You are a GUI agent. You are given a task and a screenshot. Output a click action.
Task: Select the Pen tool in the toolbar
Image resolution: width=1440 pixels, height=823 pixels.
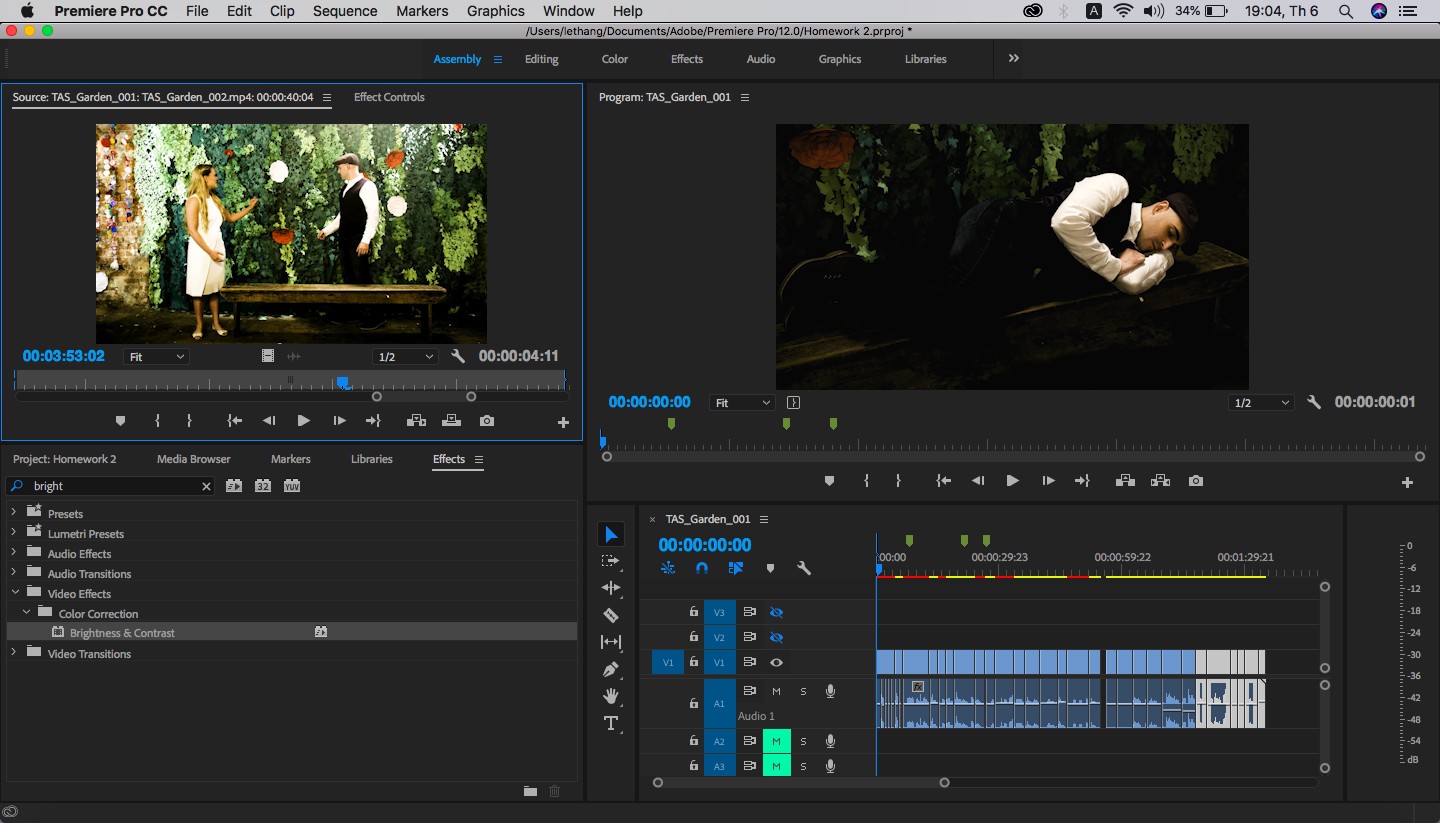point(611,669)
